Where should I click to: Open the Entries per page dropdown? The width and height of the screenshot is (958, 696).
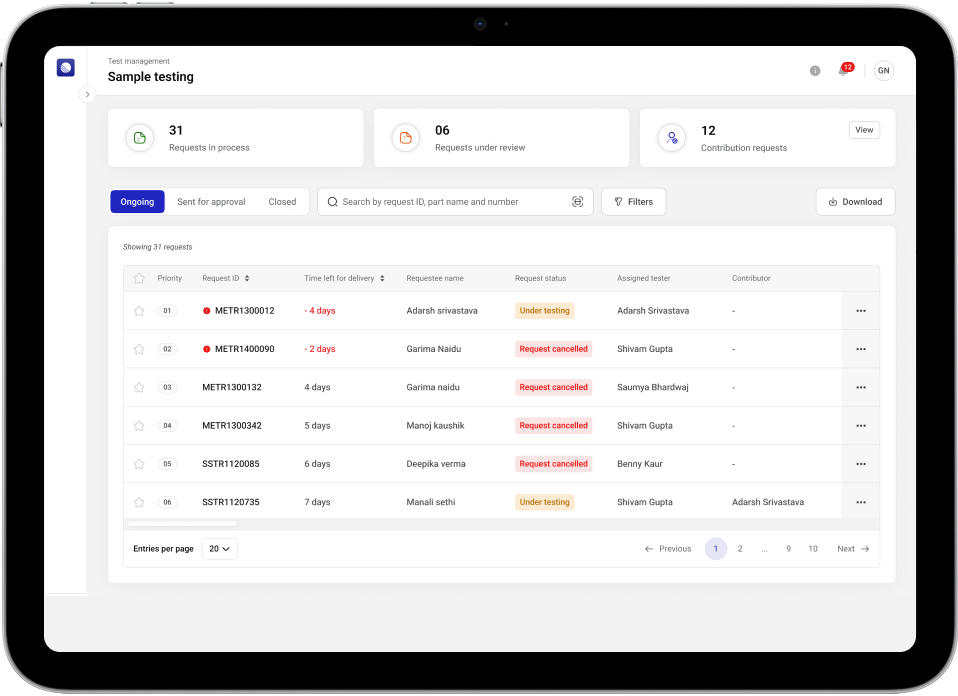[x=219, y=549]
